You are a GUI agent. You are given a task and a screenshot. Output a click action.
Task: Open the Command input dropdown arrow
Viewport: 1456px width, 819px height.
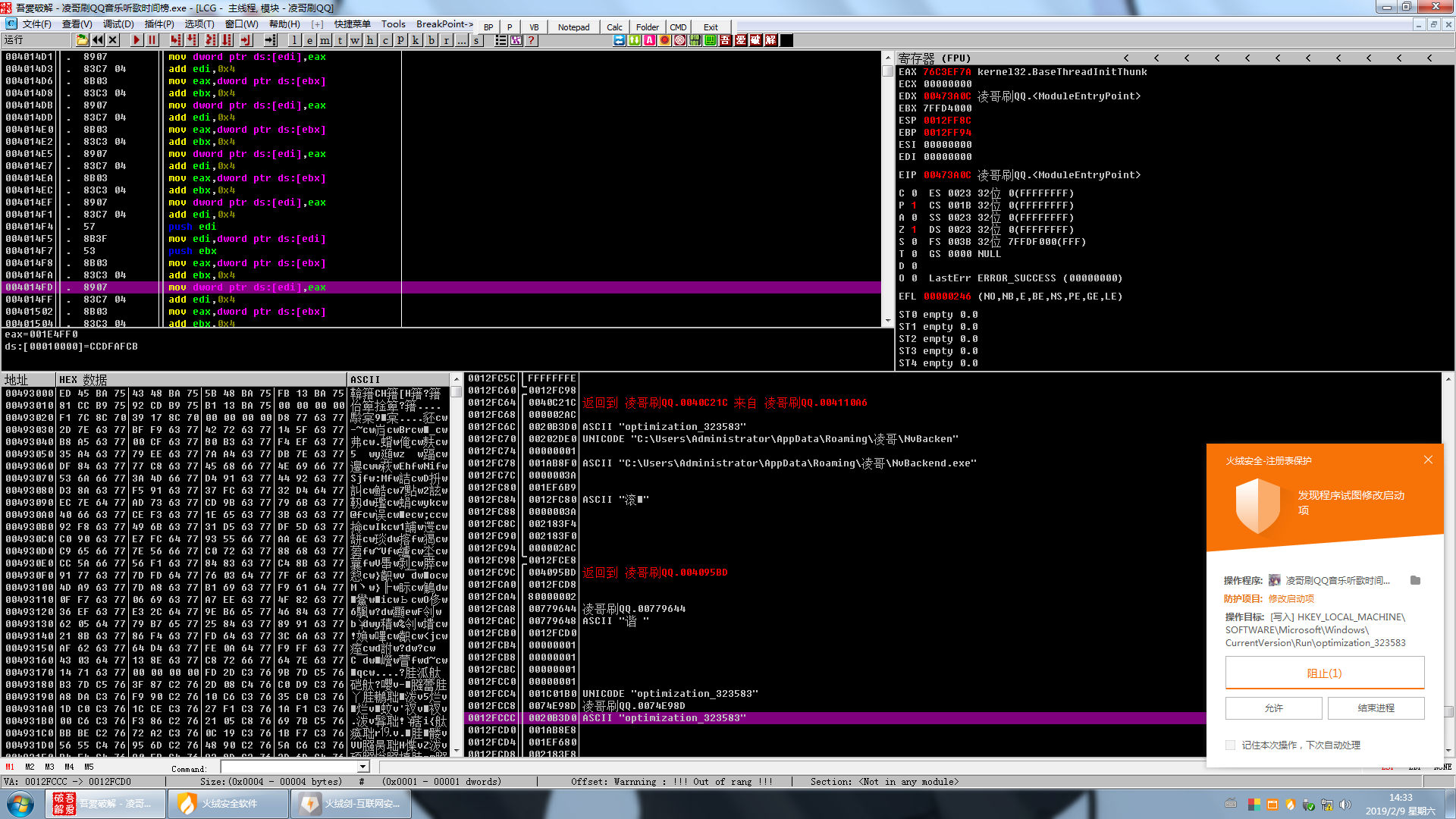pos(362,767)
